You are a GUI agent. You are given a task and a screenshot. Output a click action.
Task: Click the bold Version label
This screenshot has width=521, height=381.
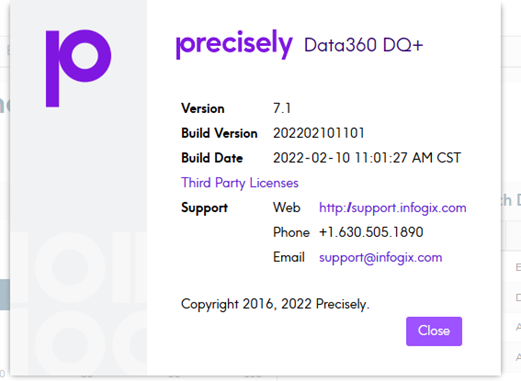203,108
